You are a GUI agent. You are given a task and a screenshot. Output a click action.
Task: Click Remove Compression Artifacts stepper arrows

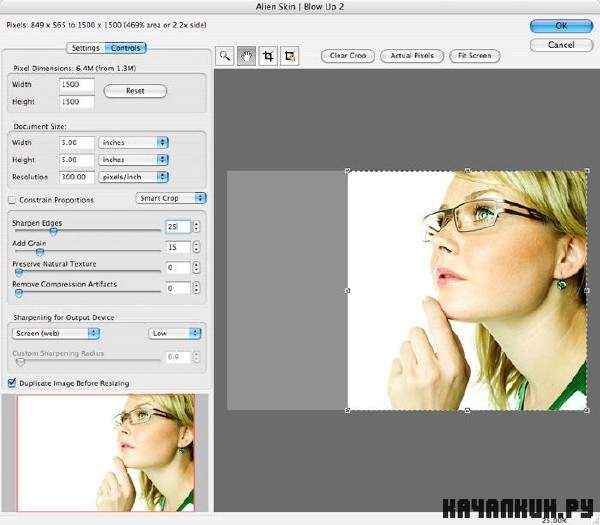[x=196, y=288]
